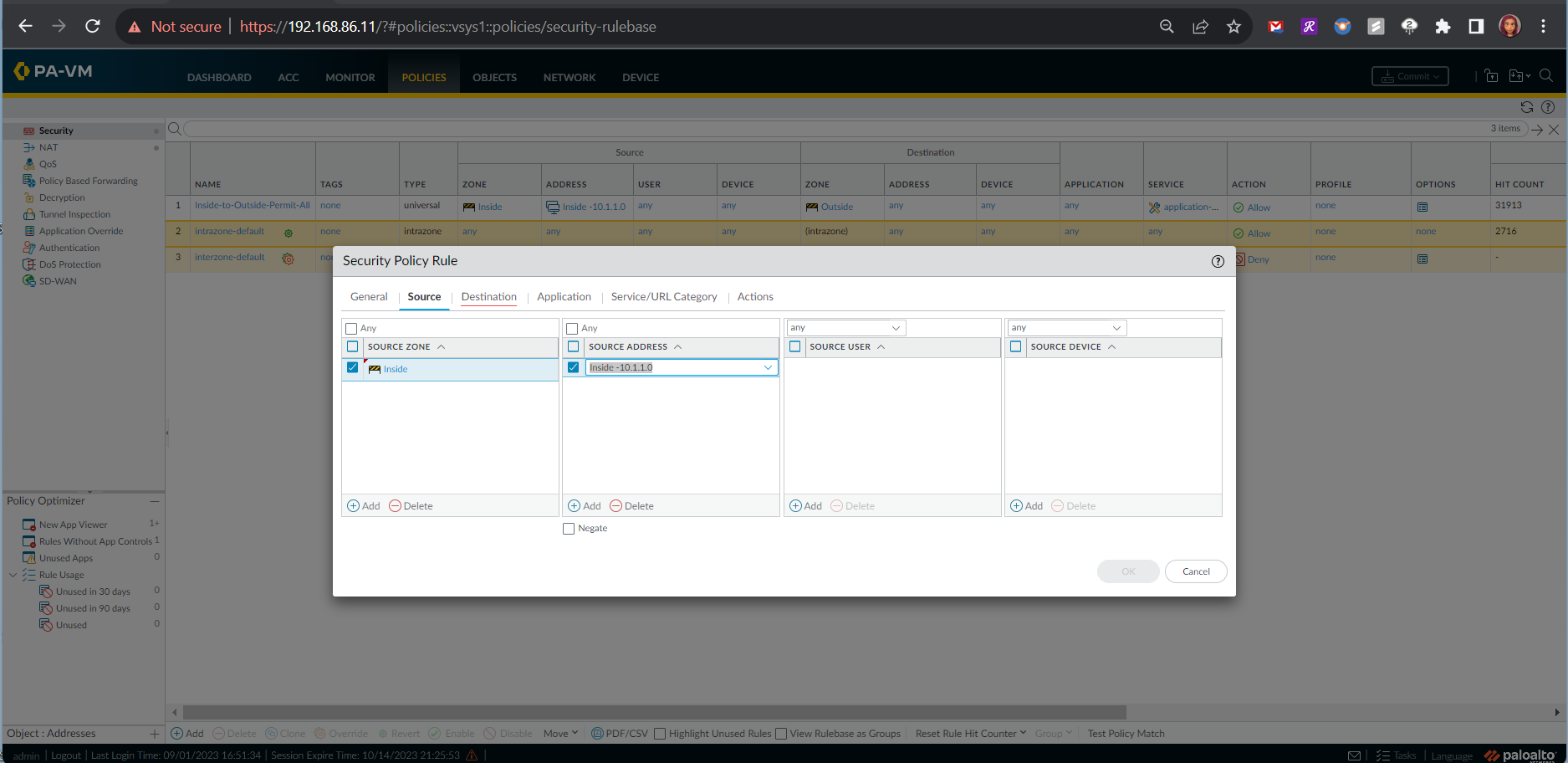The image size is (1568, 763).
Task: Toggle the Negate checkbox
Action: (x=569, y=529)
